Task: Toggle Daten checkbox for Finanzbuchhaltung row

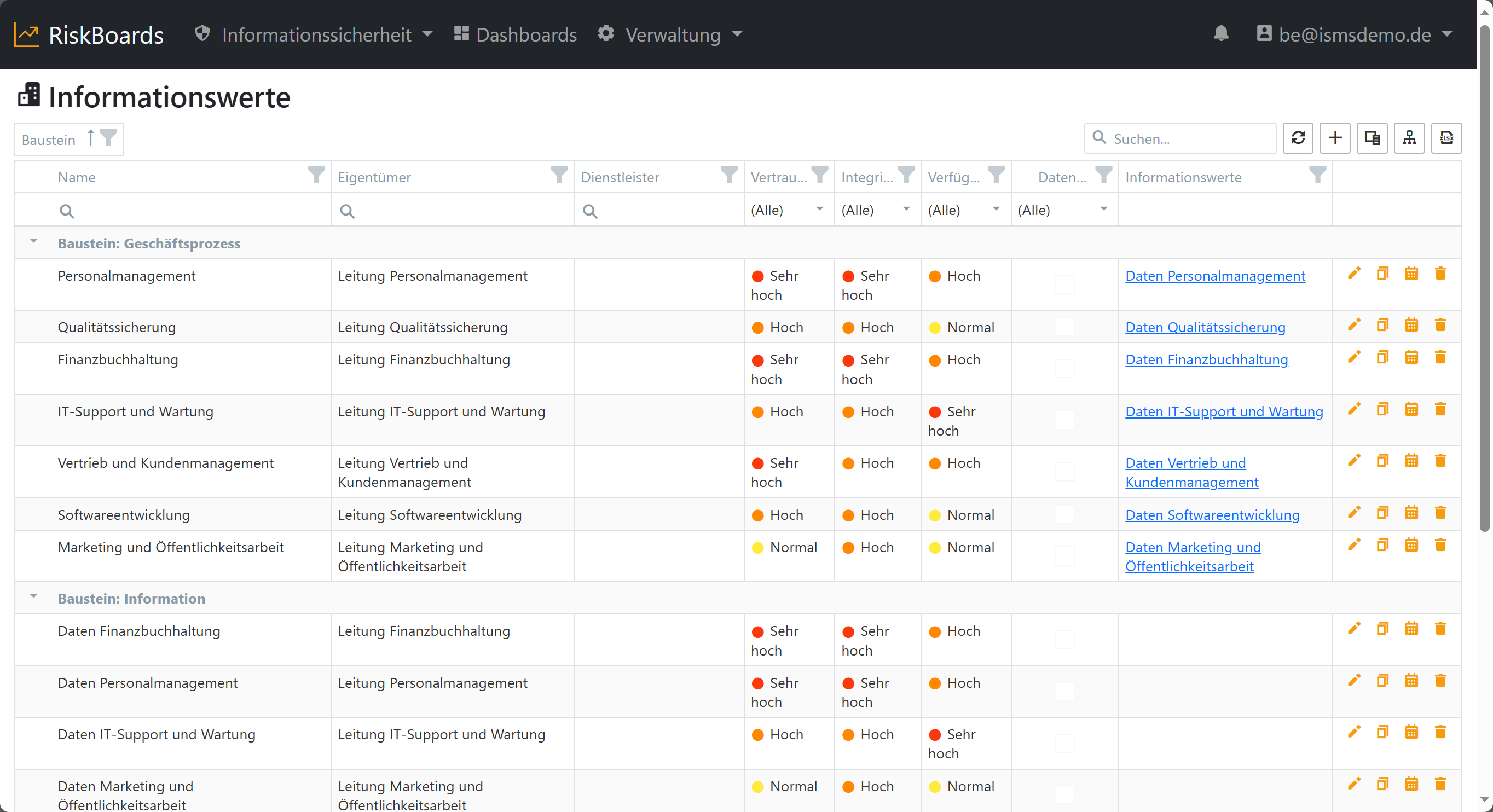Action: click(1064, 369)
